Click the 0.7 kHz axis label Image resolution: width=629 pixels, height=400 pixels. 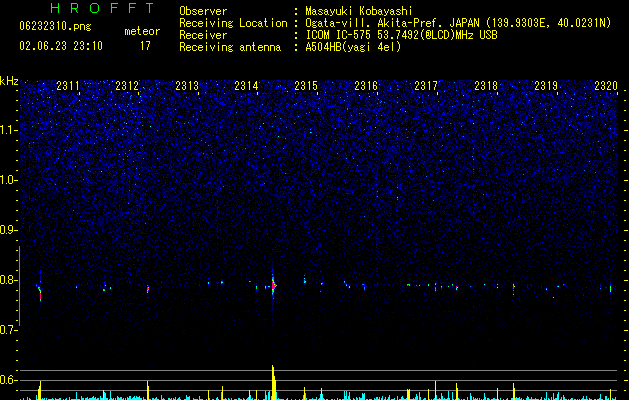point(9,330)
